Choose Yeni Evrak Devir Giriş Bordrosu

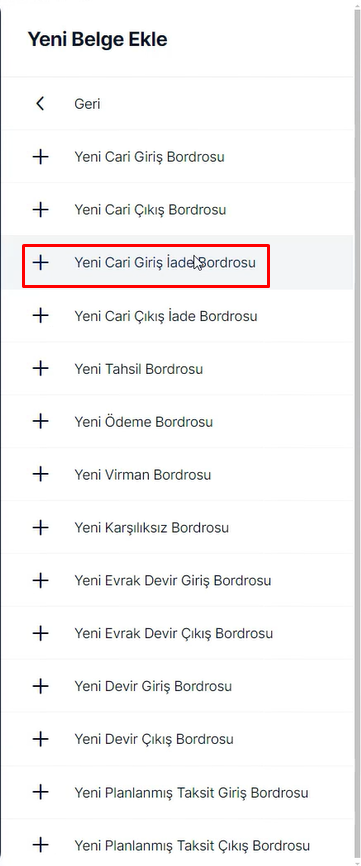pos(177,580)
